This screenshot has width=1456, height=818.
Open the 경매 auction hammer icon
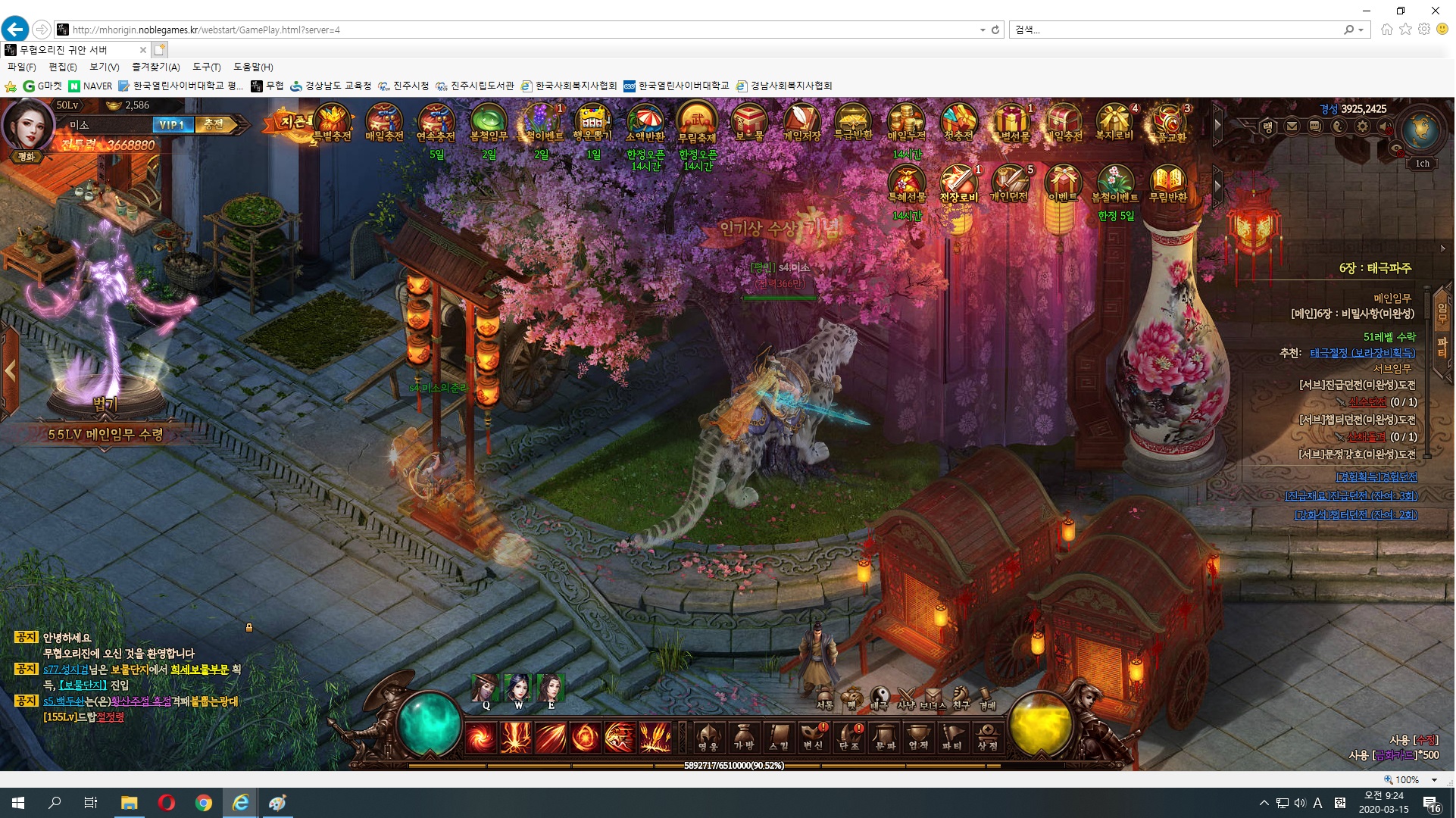tap(987, 698)
